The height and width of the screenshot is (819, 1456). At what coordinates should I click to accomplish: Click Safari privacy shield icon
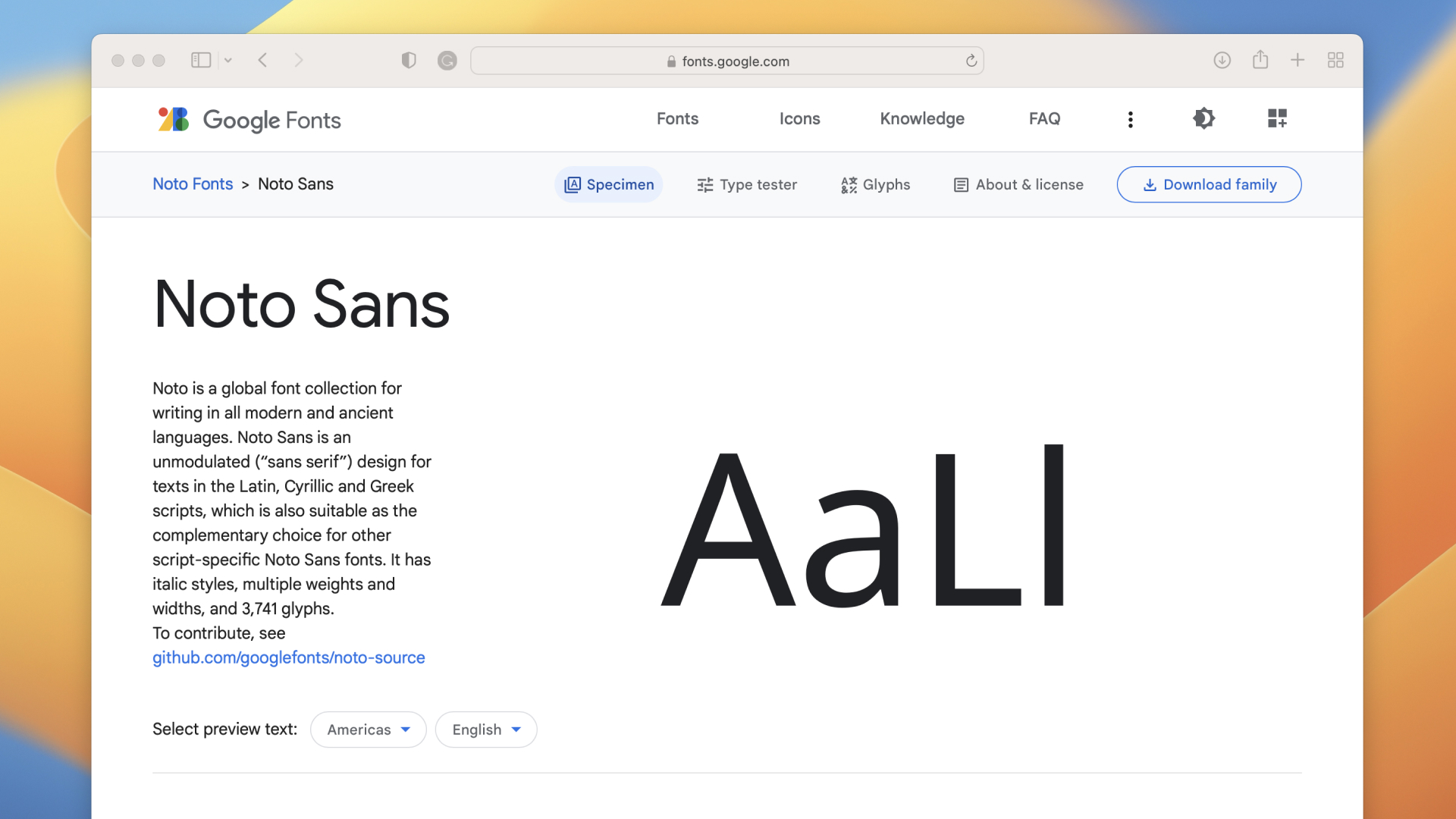click(409, 61)
